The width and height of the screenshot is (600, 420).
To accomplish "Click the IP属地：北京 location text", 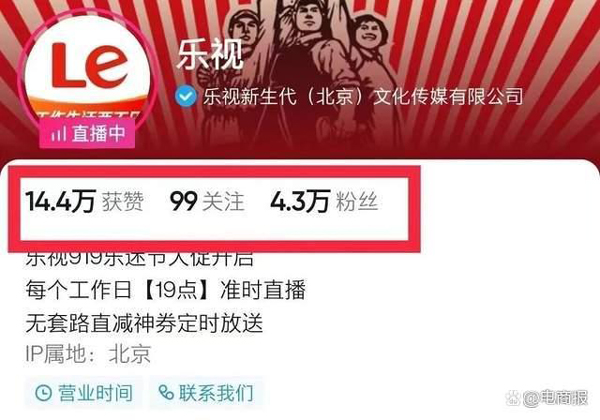I will point(88,354).
